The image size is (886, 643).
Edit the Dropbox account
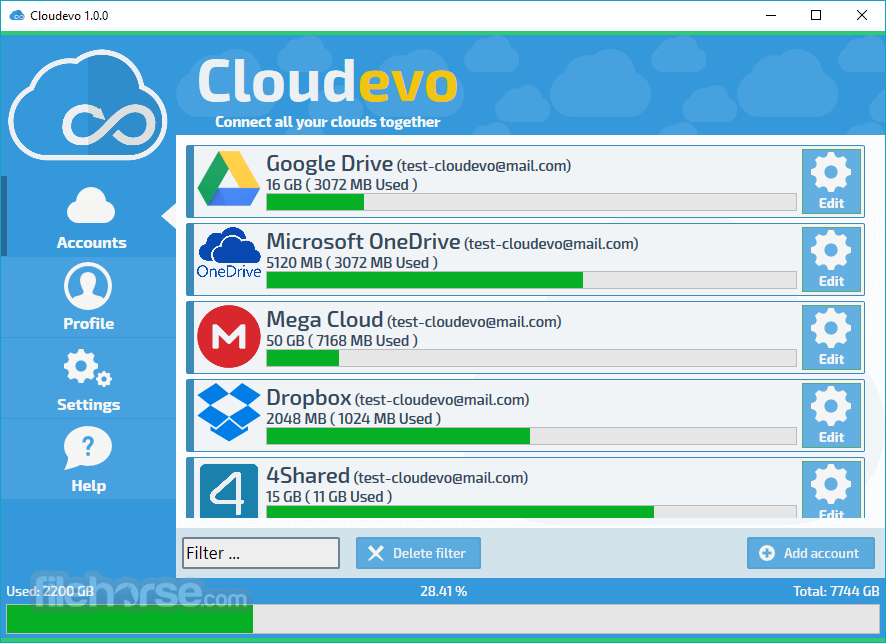pyautogui.click(x=831, y=415)
